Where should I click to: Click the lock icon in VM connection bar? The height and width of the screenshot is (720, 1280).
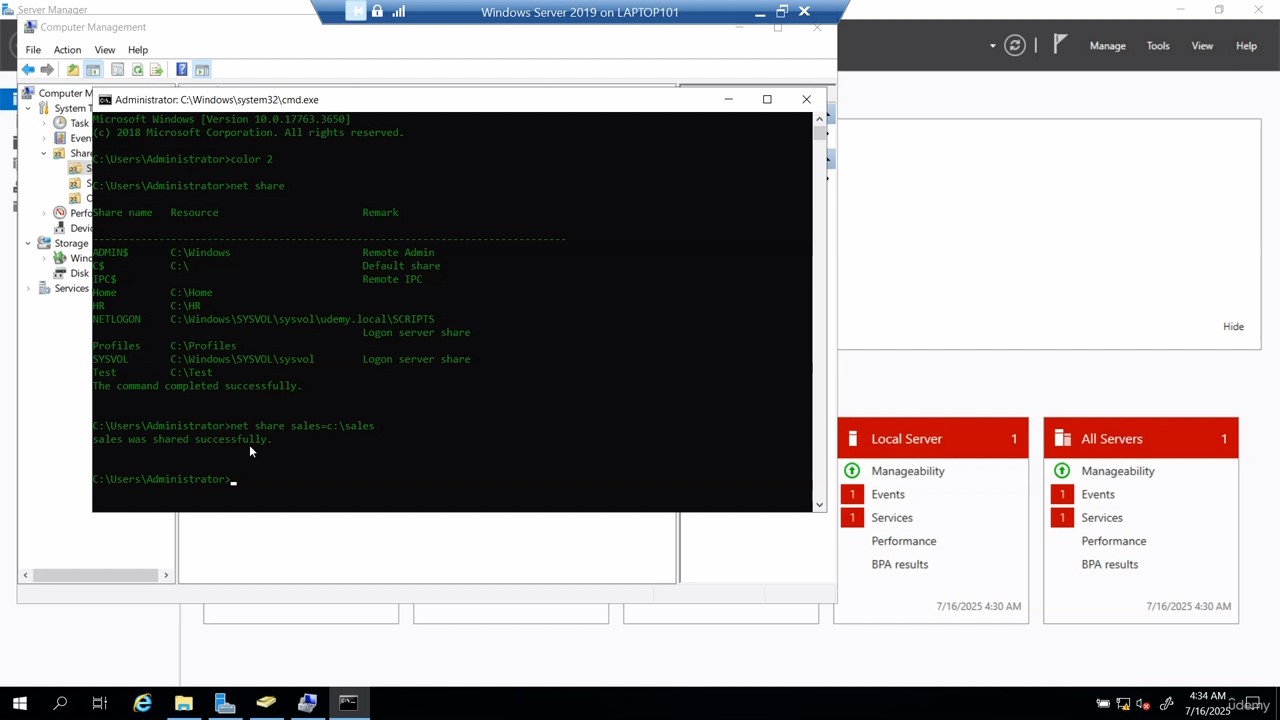pyautogui.click(x=377, y=12)
